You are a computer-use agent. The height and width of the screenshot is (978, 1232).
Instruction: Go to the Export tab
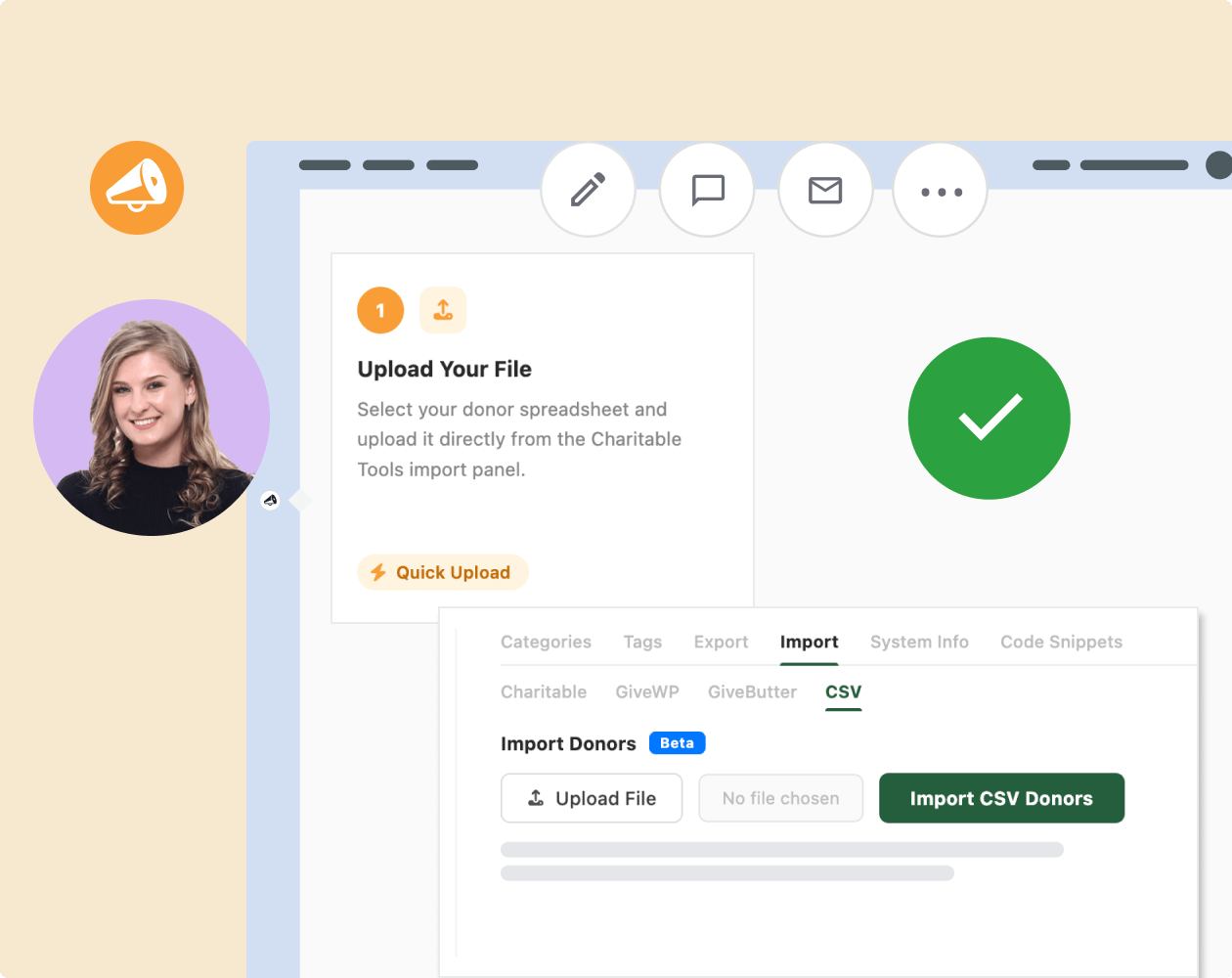721,642
